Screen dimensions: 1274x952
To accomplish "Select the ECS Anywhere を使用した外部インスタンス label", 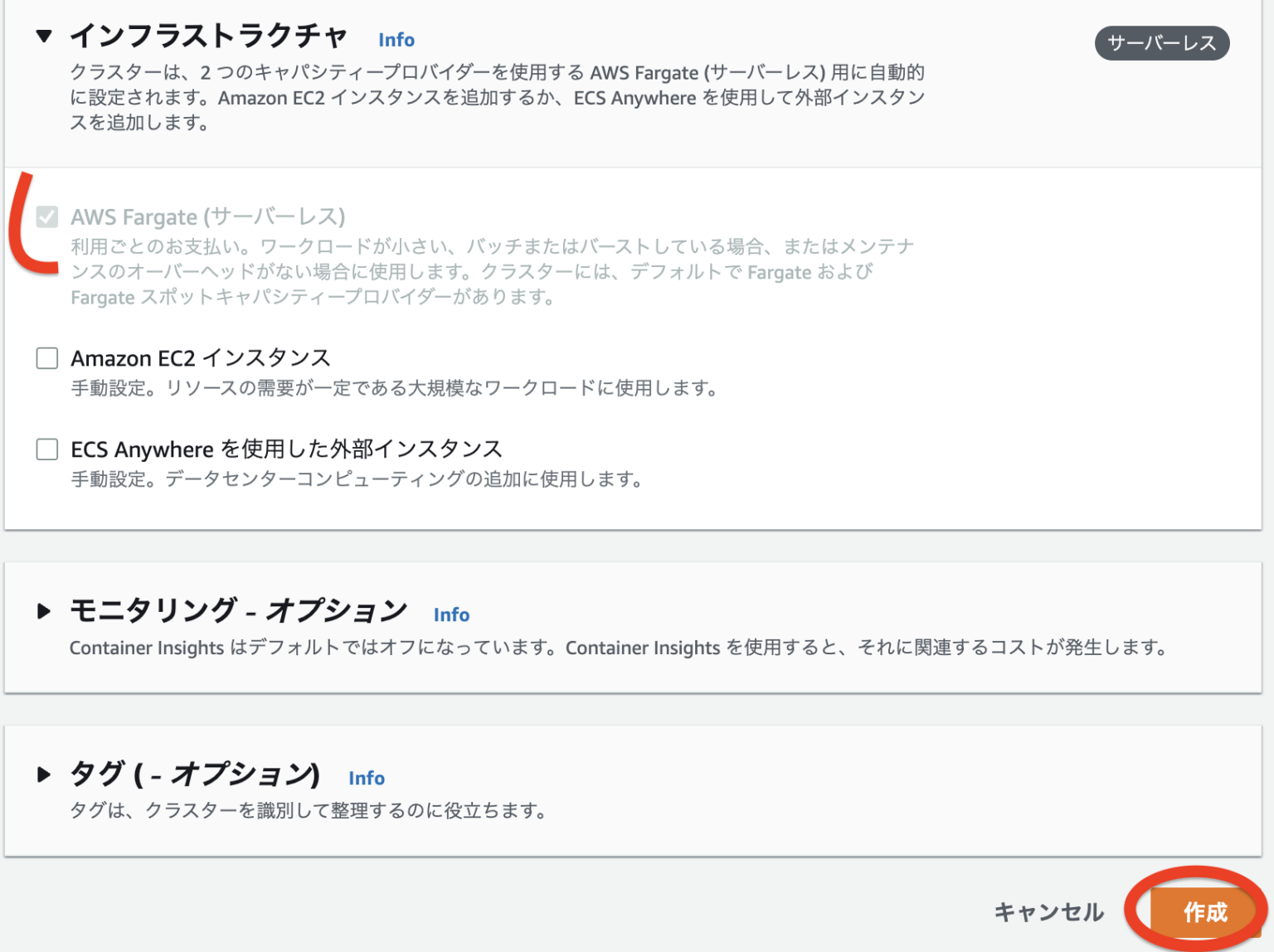I will 286,449.
